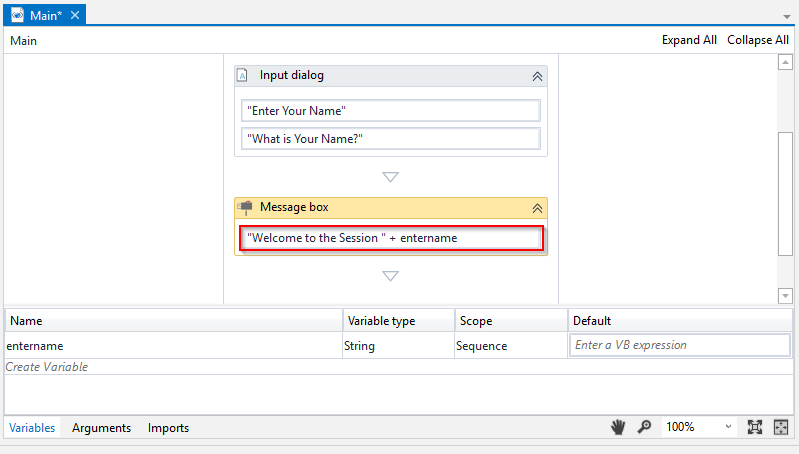The height and width of the screenshot is (454, 799).
Task: Close the Main* tab
Action: (x=75, y=15)
